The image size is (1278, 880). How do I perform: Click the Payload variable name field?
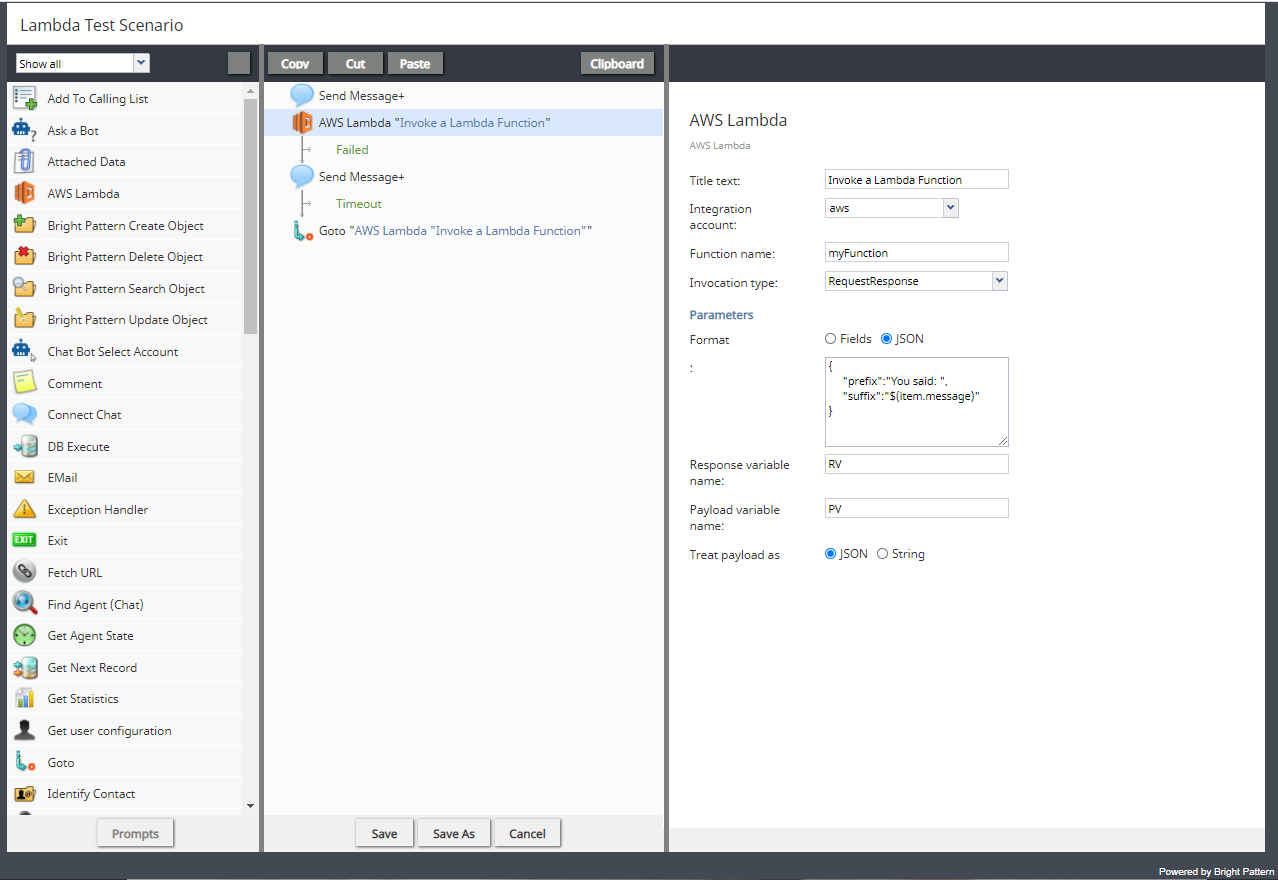tap(917, 508)
